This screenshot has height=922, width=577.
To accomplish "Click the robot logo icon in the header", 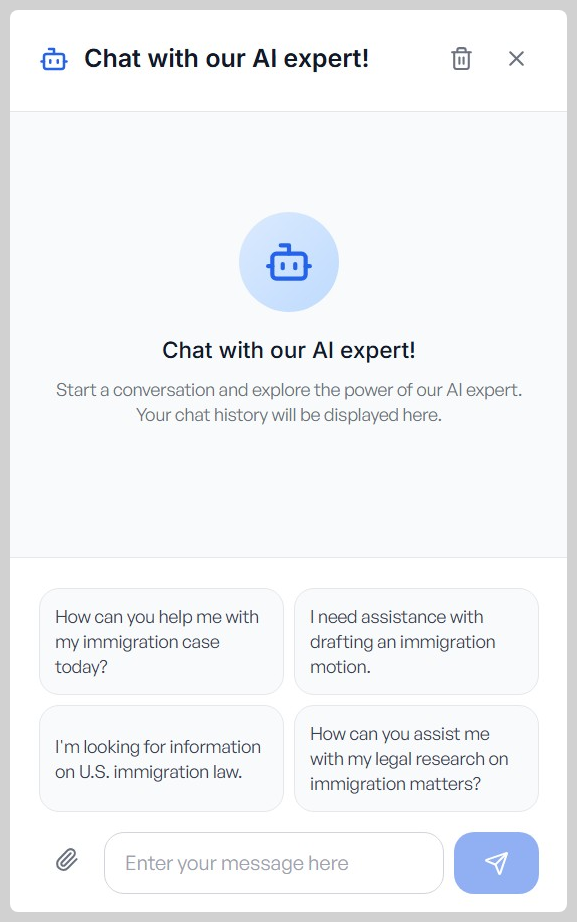I will pos(53,58).
